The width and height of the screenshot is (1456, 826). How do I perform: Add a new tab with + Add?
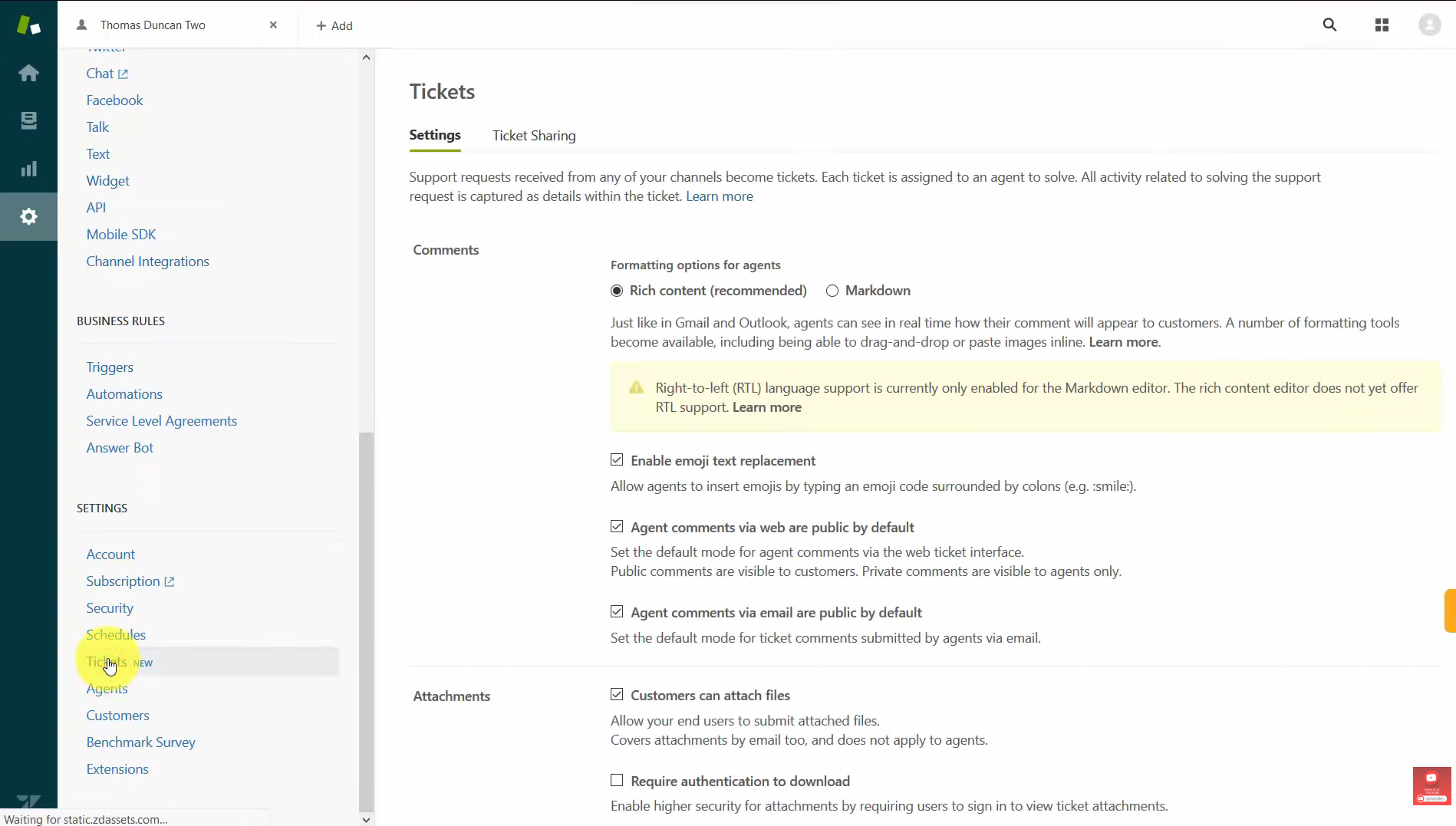pos(334,25)
